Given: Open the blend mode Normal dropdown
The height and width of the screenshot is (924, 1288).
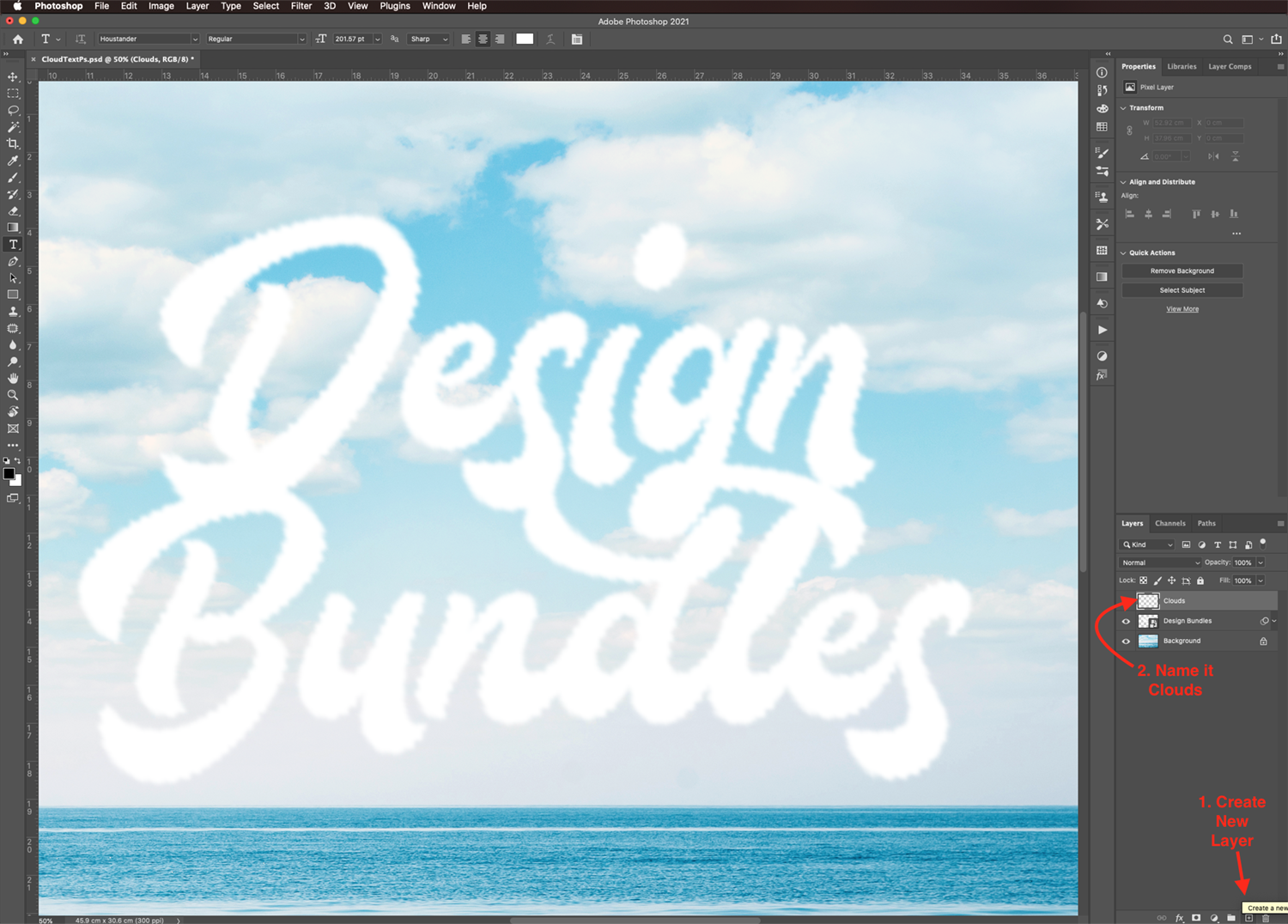Looking at the screenshot, I should 1159,562.
